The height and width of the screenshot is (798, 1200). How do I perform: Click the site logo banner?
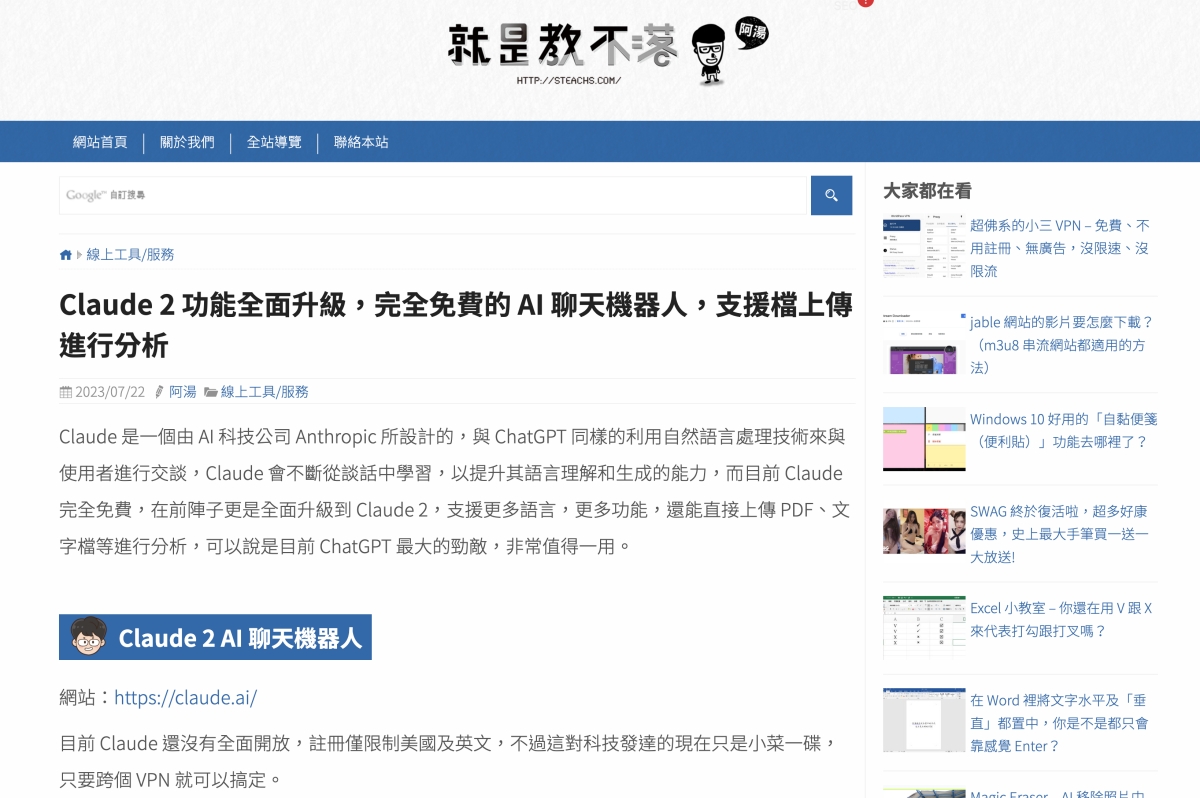pos(608,52)
